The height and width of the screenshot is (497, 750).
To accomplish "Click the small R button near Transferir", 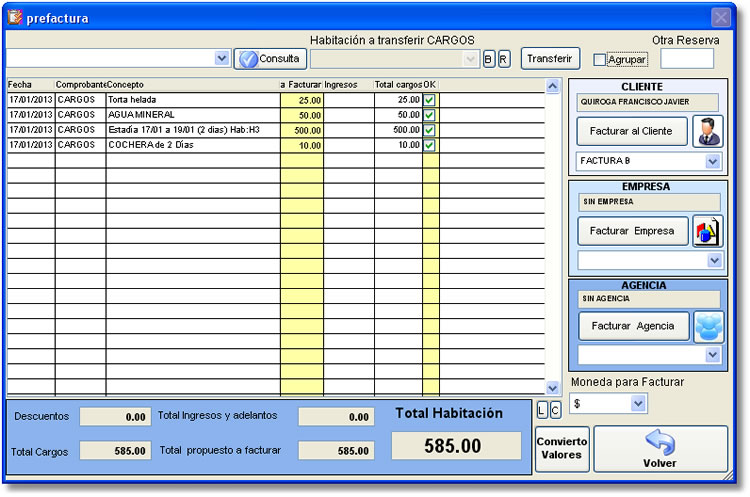I will point(503,59).
